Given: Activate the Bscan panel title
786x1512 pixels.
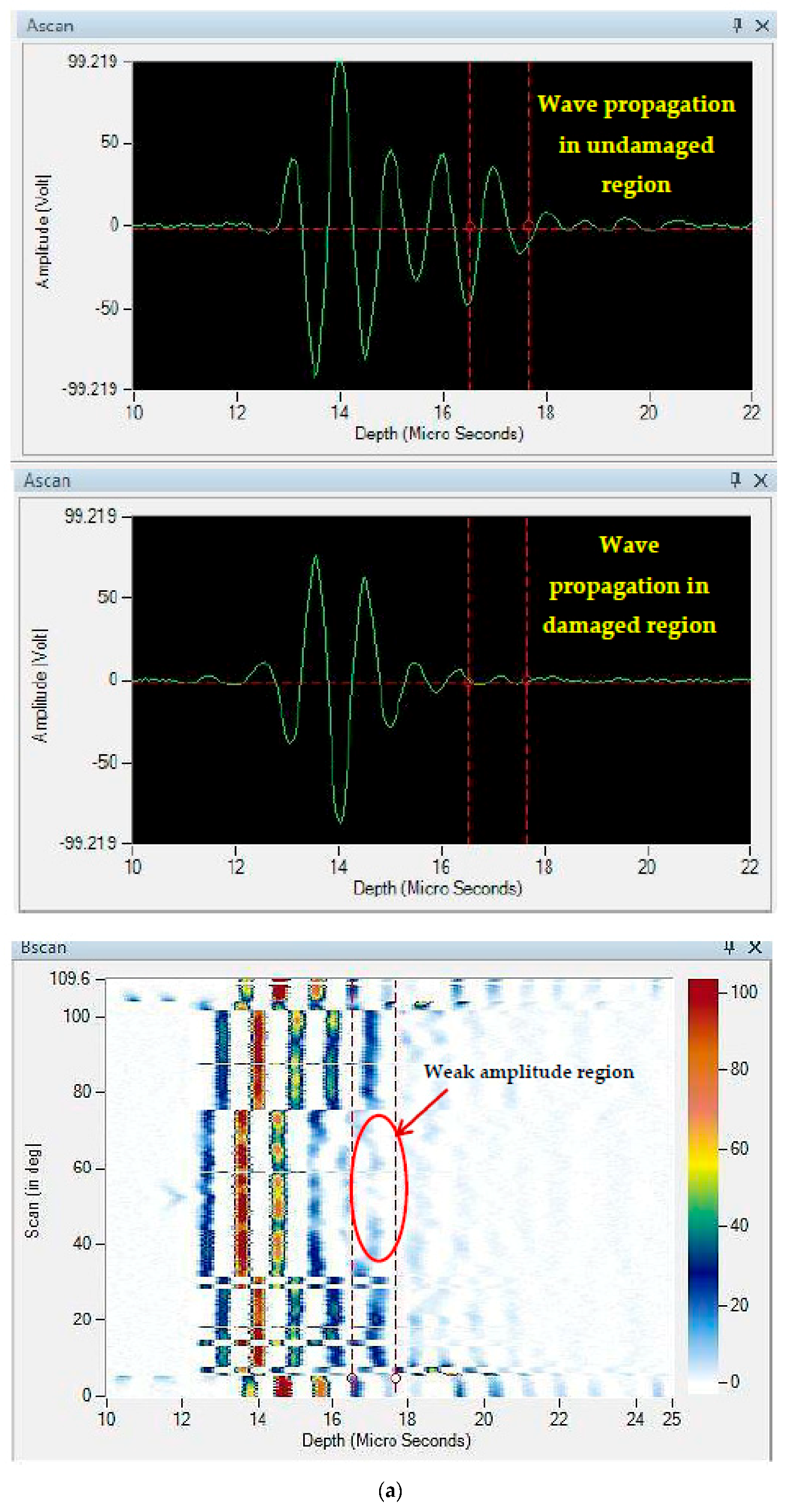Looking at the screenshot, I should [43, 948].
